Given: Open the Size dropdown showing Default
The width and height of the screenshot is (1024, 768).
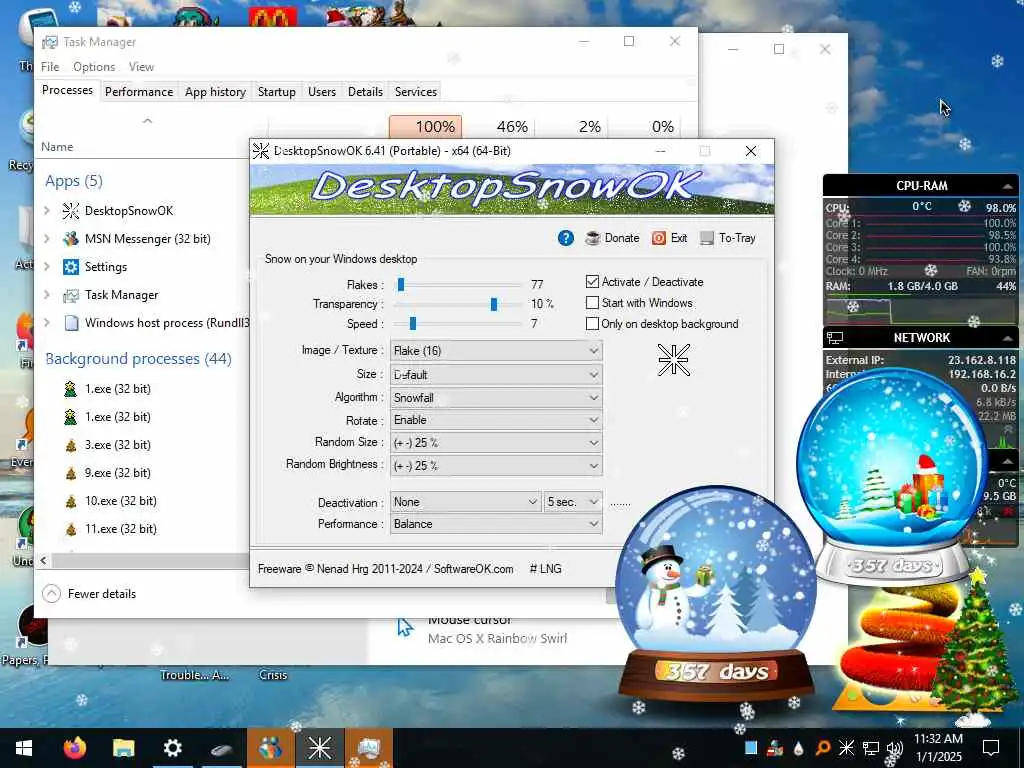Looking at the screenshot, I should point(496,375).
